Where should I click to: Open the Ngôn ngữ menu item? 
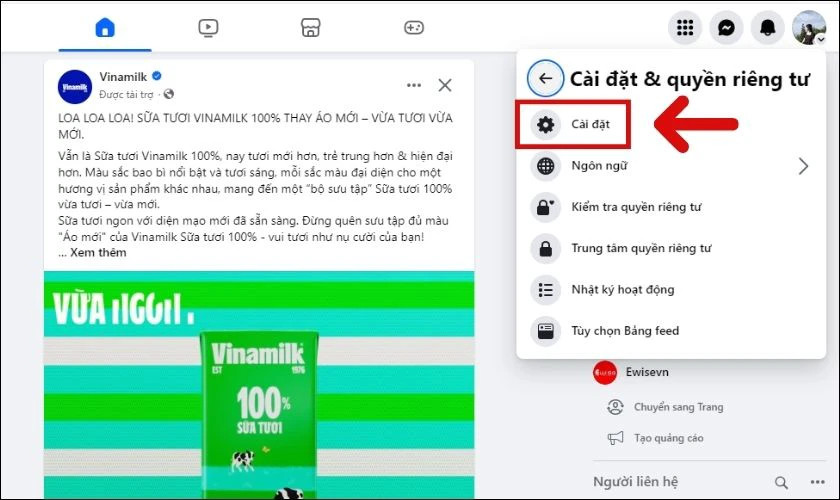670,166
